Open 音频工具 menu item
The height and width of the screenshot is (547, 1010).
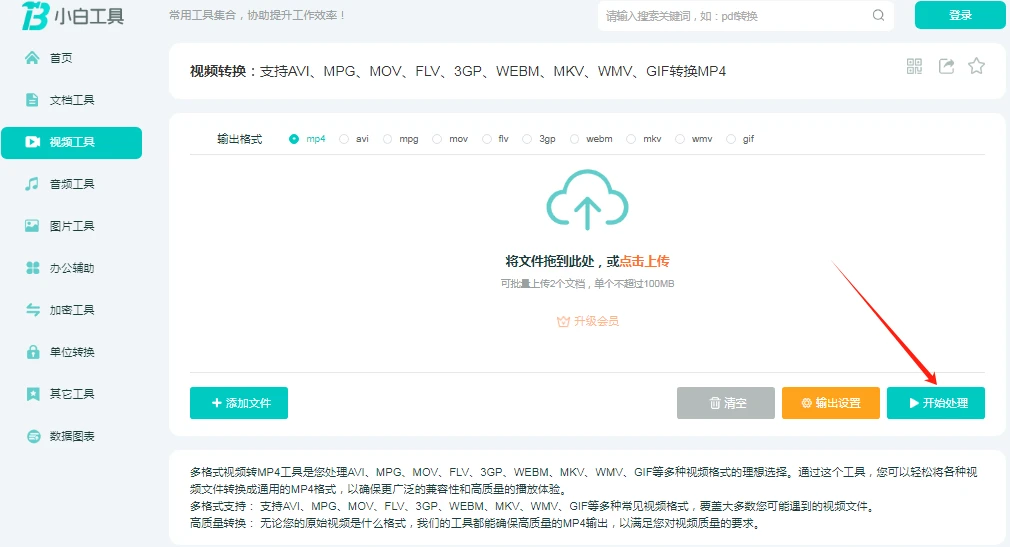point(71,184)
